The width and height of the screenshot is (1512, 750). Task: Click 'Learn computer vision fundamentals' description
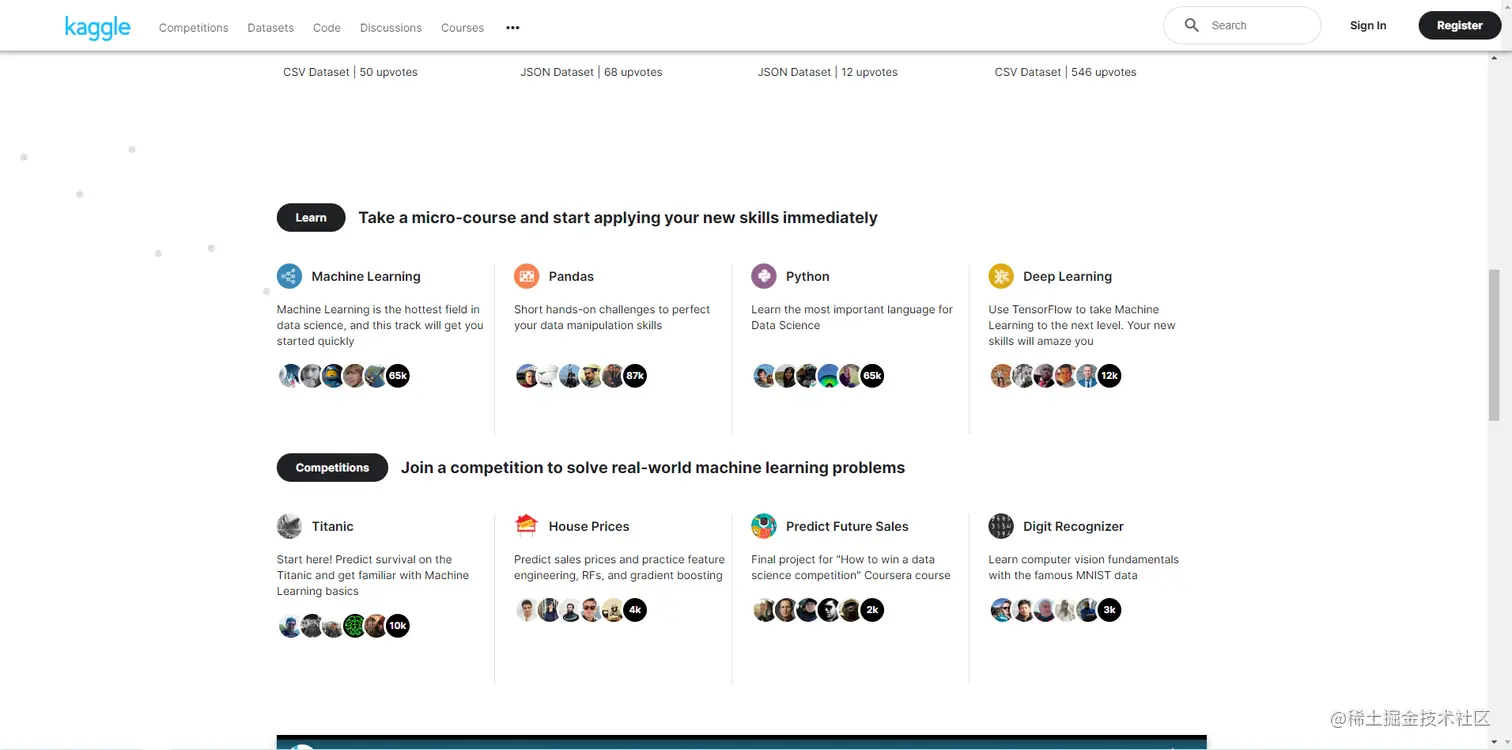click(x=1084, y=568)
